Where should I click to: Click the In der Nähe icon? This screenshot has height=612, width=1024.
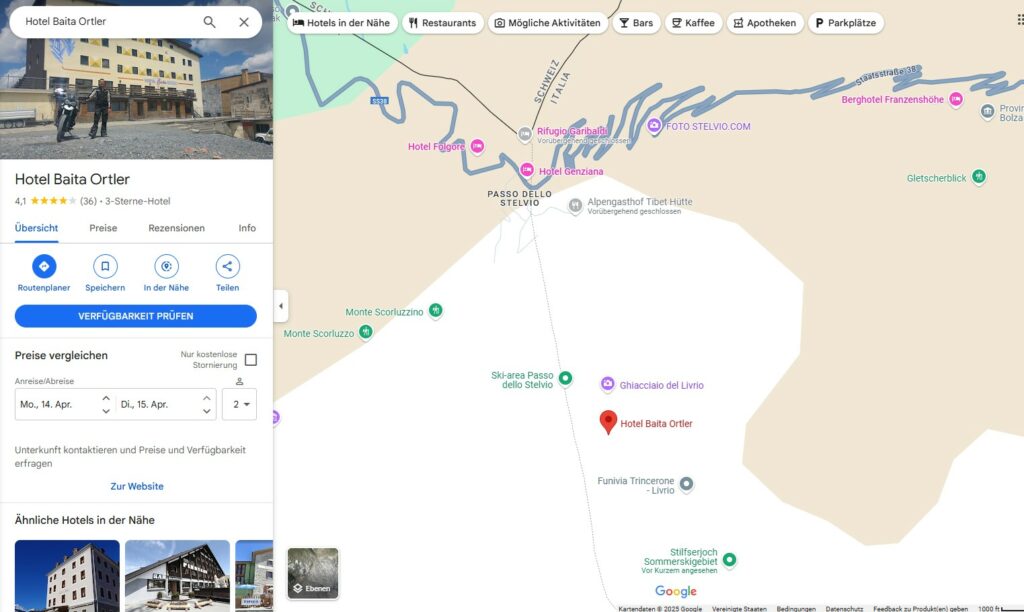pos(166,266)
